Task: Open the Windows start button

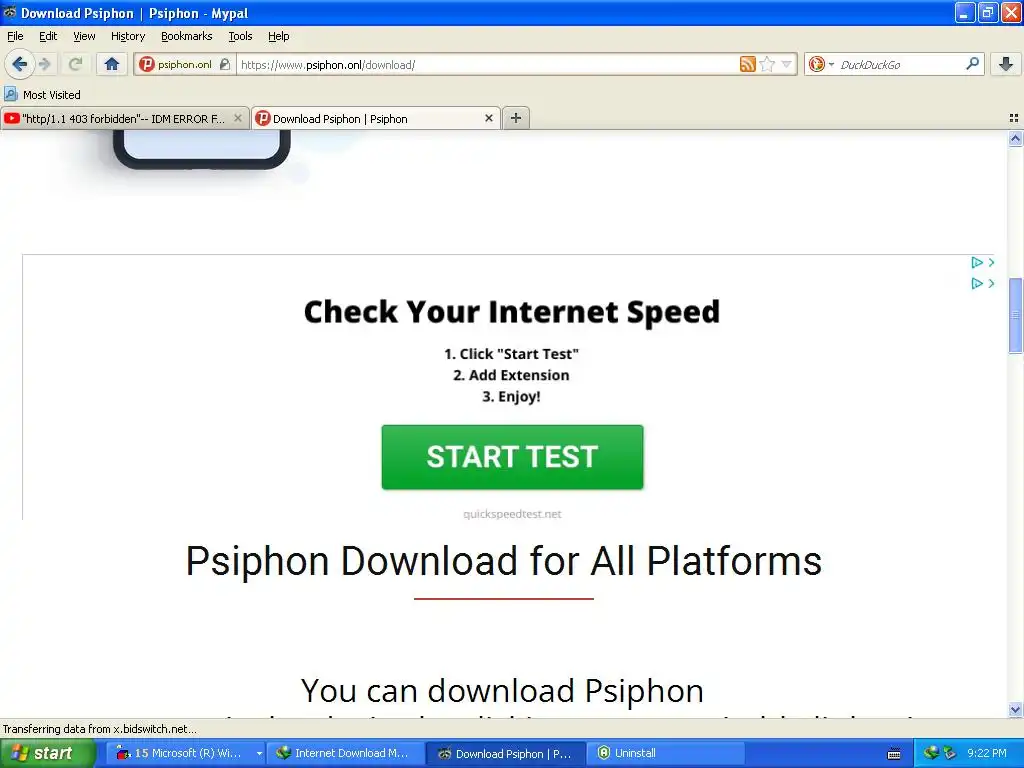Action: point(47,754)
